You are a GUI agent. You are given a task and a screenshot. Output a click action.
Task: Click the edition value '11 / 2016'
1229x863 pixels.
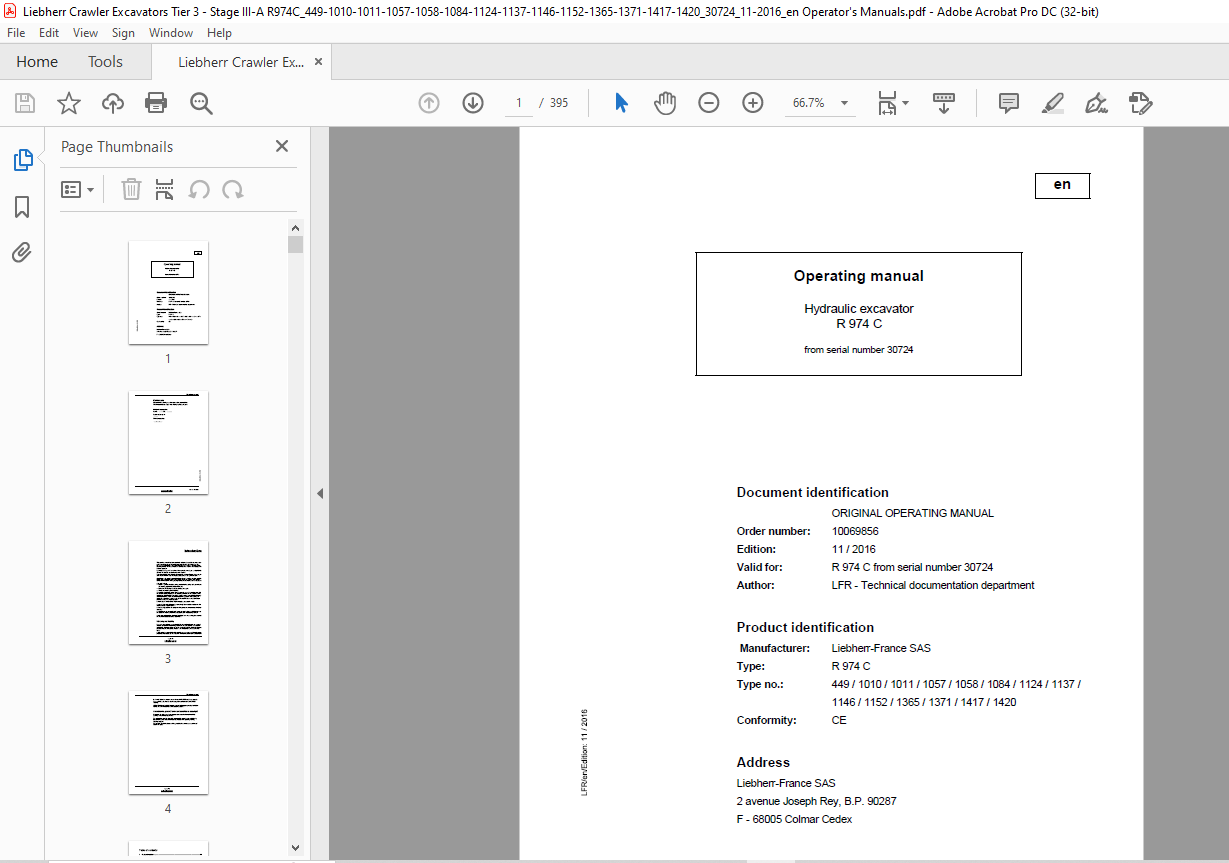click(853, 549)
